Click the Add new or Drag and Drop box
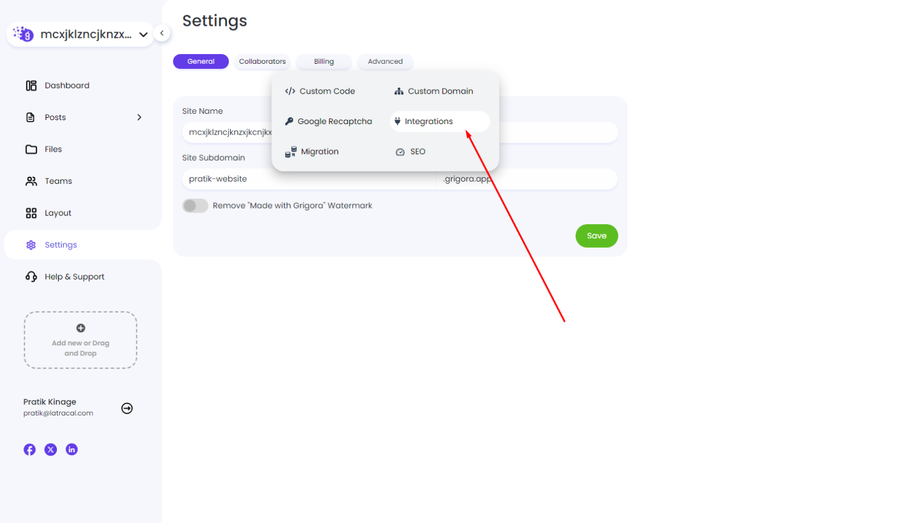Screen dimensions: 920x523 (x=81, y=340)
